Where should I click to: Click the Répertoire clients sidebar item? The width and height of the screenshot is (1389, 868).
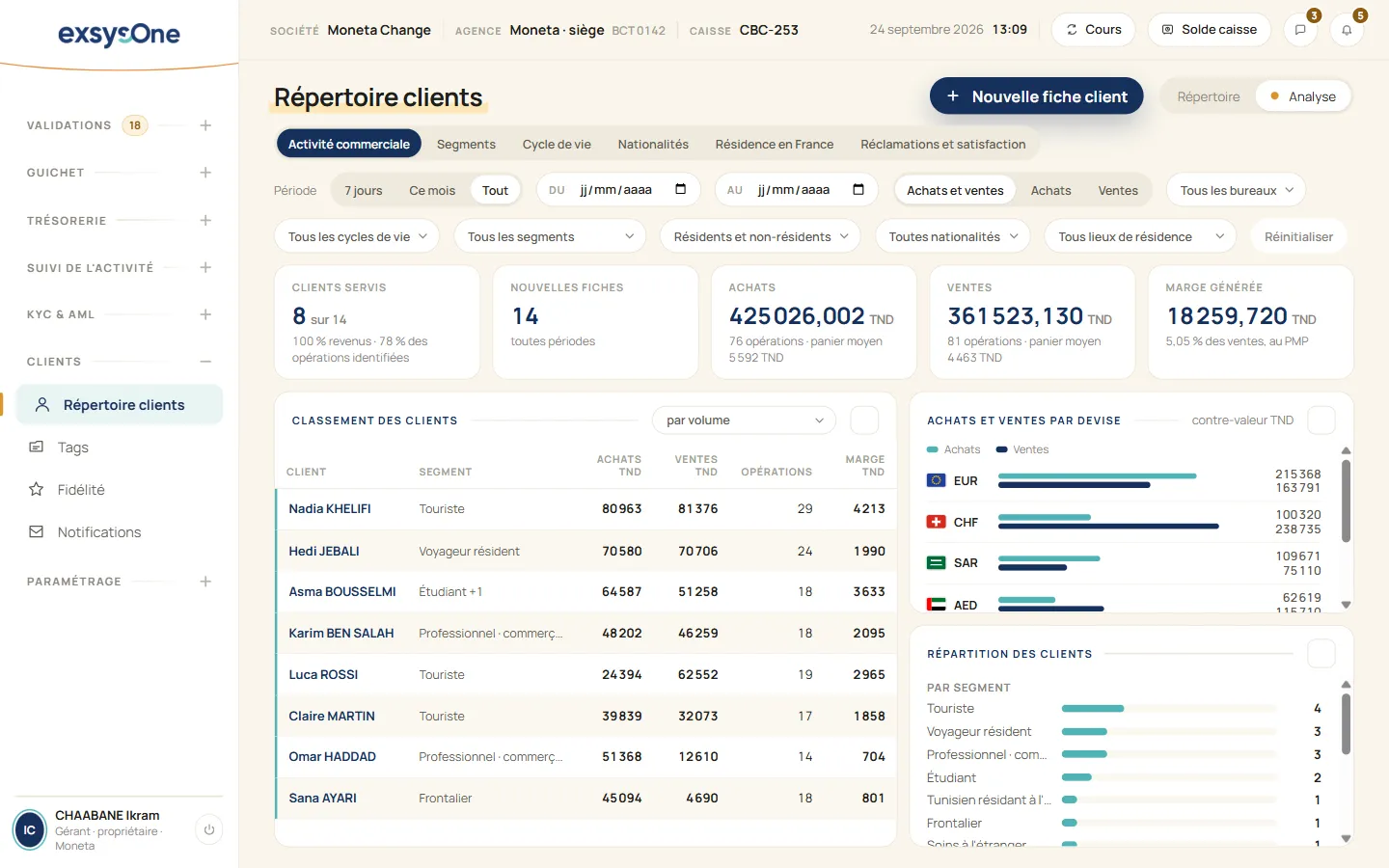pyautogui.click(x=119, y=405)
